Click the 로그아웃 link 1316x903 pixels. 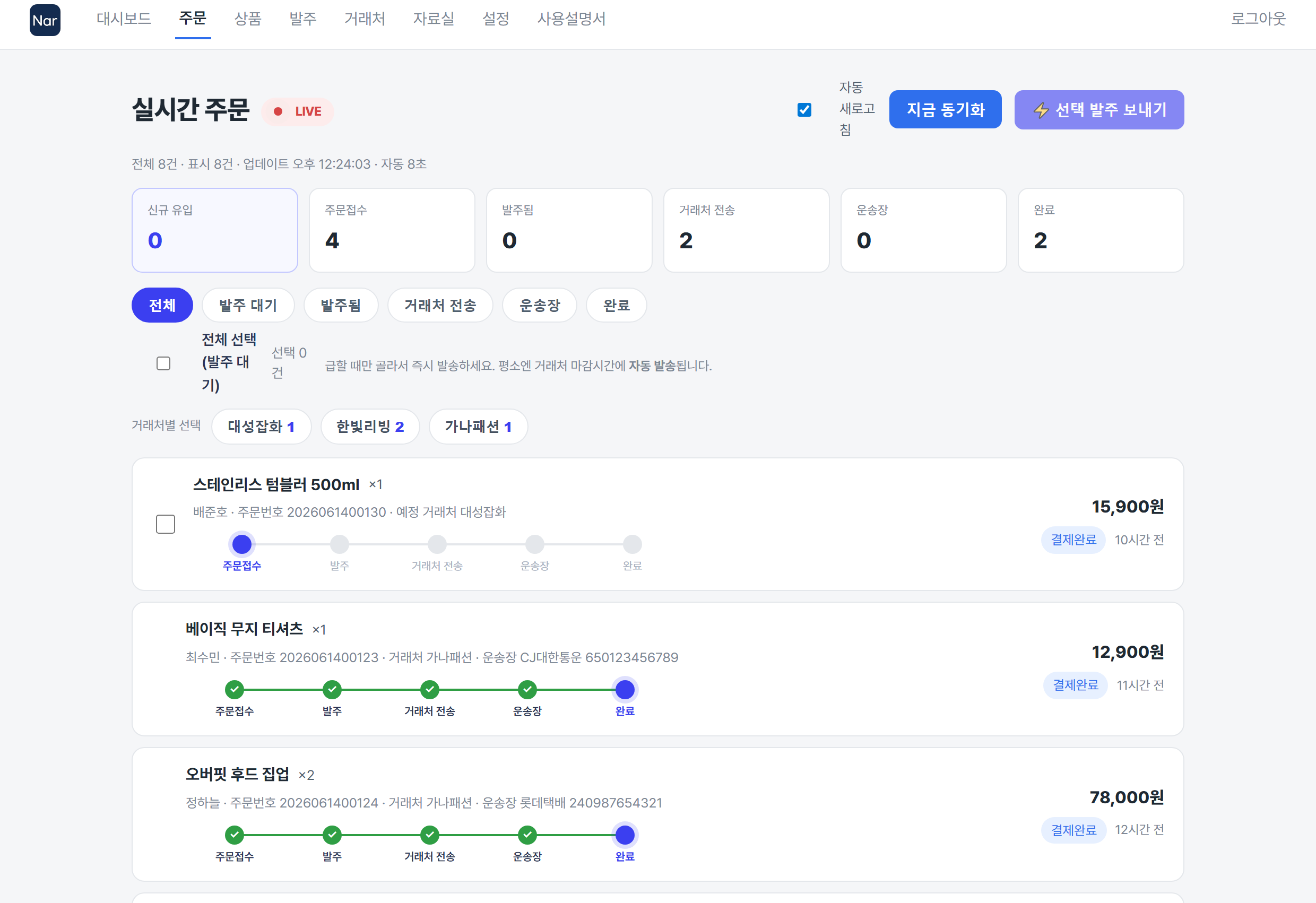coord(1258,19)
